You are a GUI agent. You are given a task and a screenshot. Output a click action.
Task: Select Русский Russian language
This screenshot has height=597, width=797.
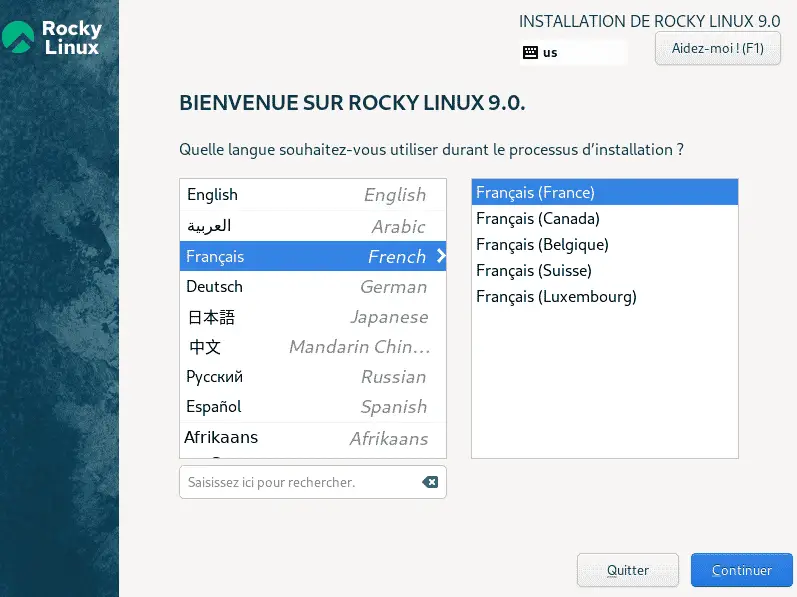pos(313,377)
